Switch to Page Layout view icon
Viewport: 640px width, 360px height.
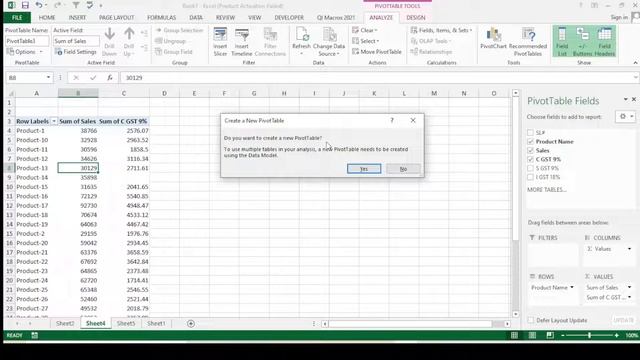(532, 335)
